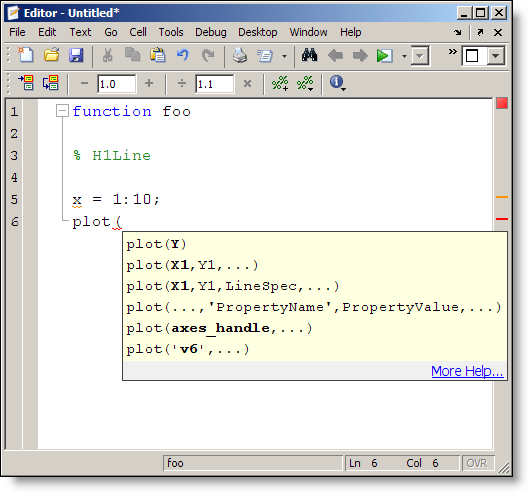Open cell mode info icon

coord(337,83)
